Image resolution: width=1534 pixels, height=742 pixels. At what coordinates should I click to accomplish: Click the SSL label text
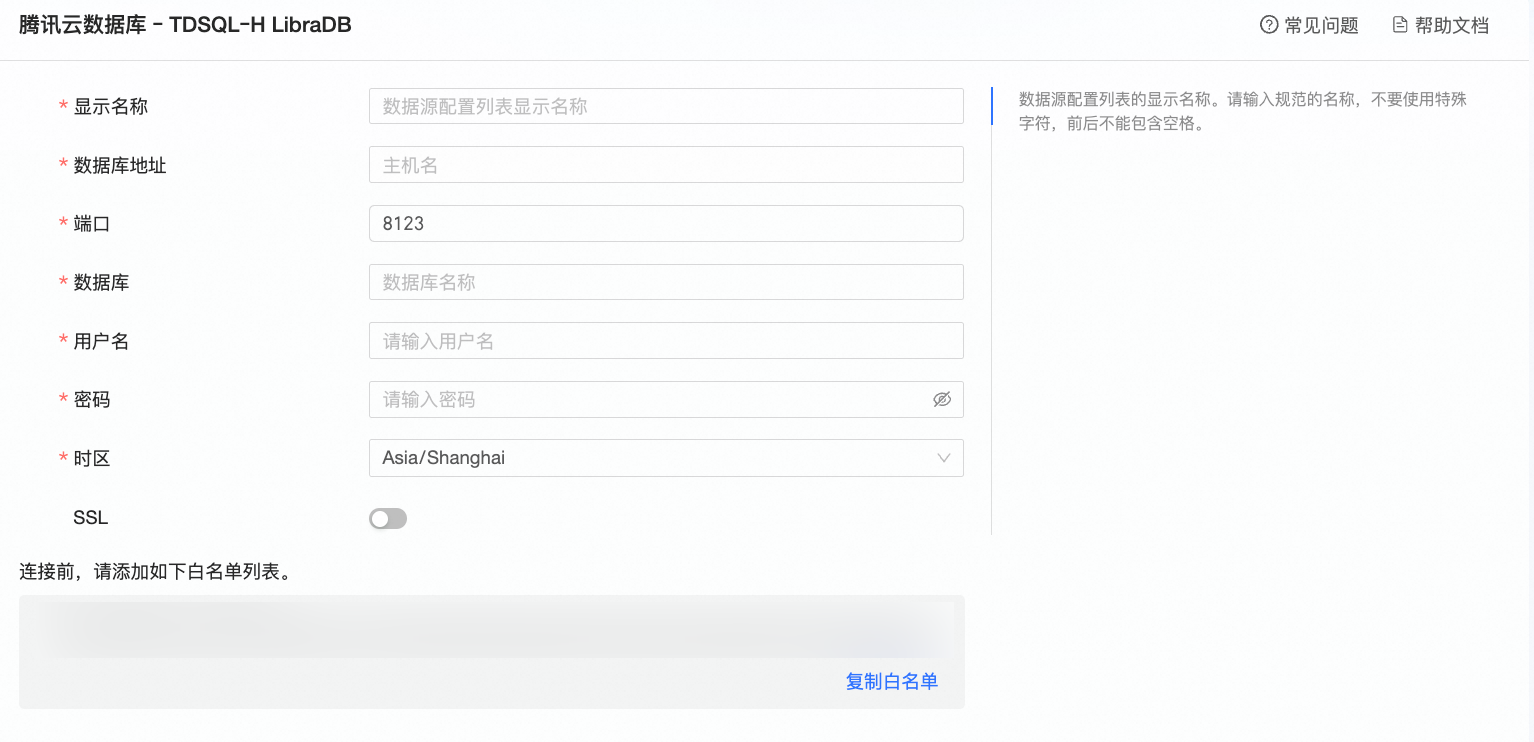(x=90, y=518)
